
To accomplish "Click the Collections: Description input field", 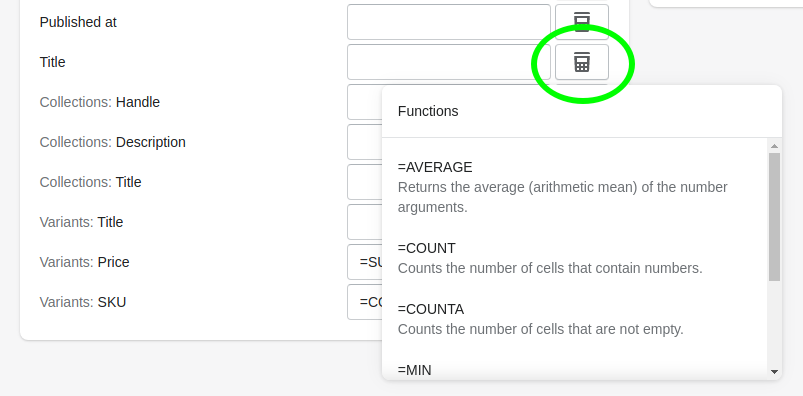I will pyautogui.click(x=365, y=142).
